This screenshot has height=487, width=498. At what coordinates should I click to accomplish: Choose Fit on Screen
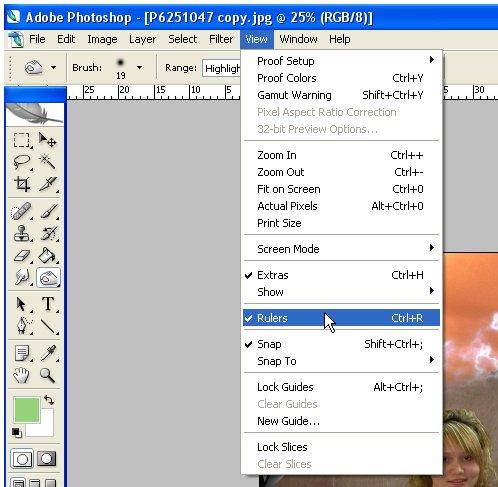click(x=341, y=189)
